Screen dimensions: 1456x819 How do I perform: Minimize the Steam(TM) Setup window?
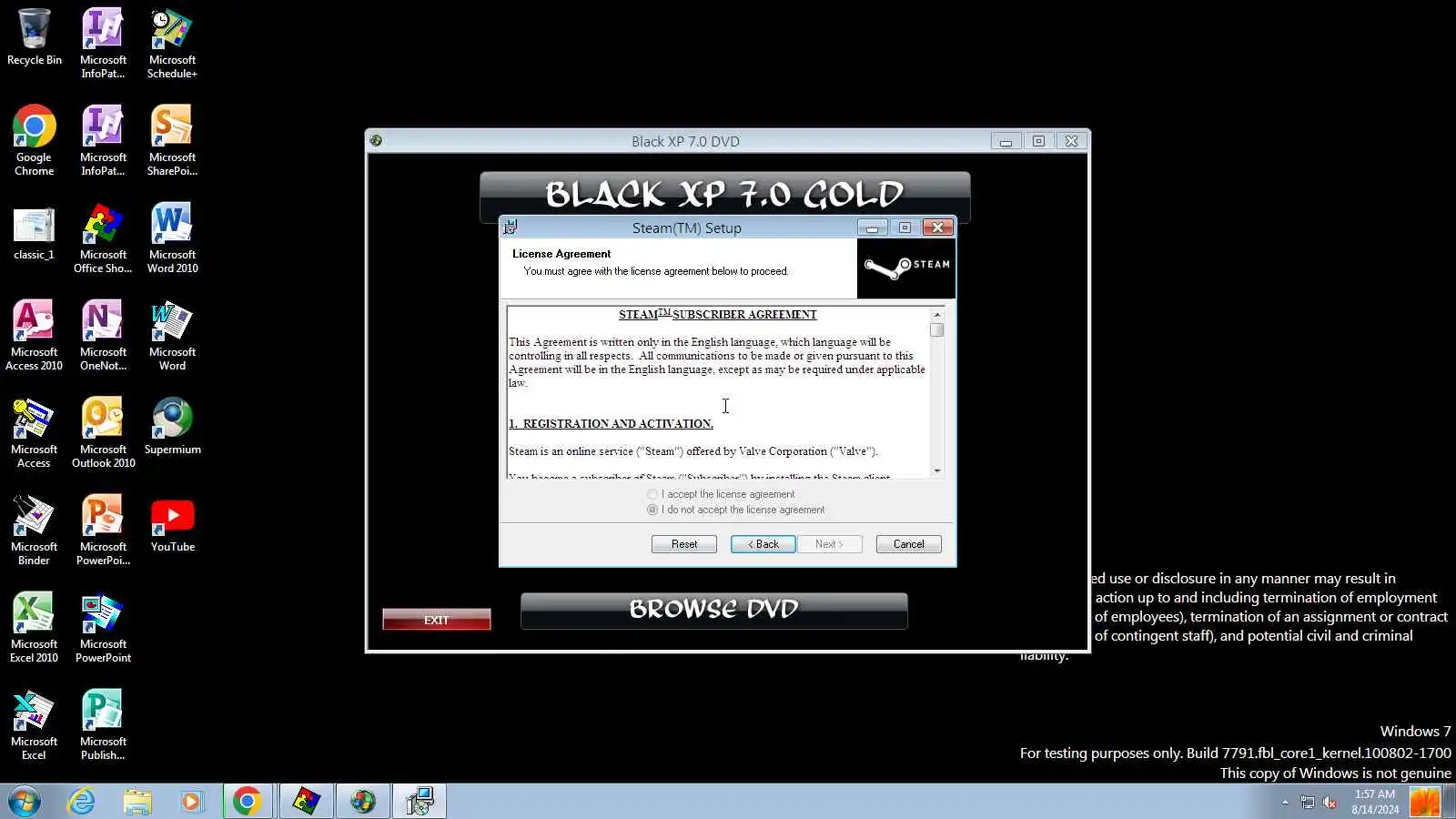(x=872, y=227)
